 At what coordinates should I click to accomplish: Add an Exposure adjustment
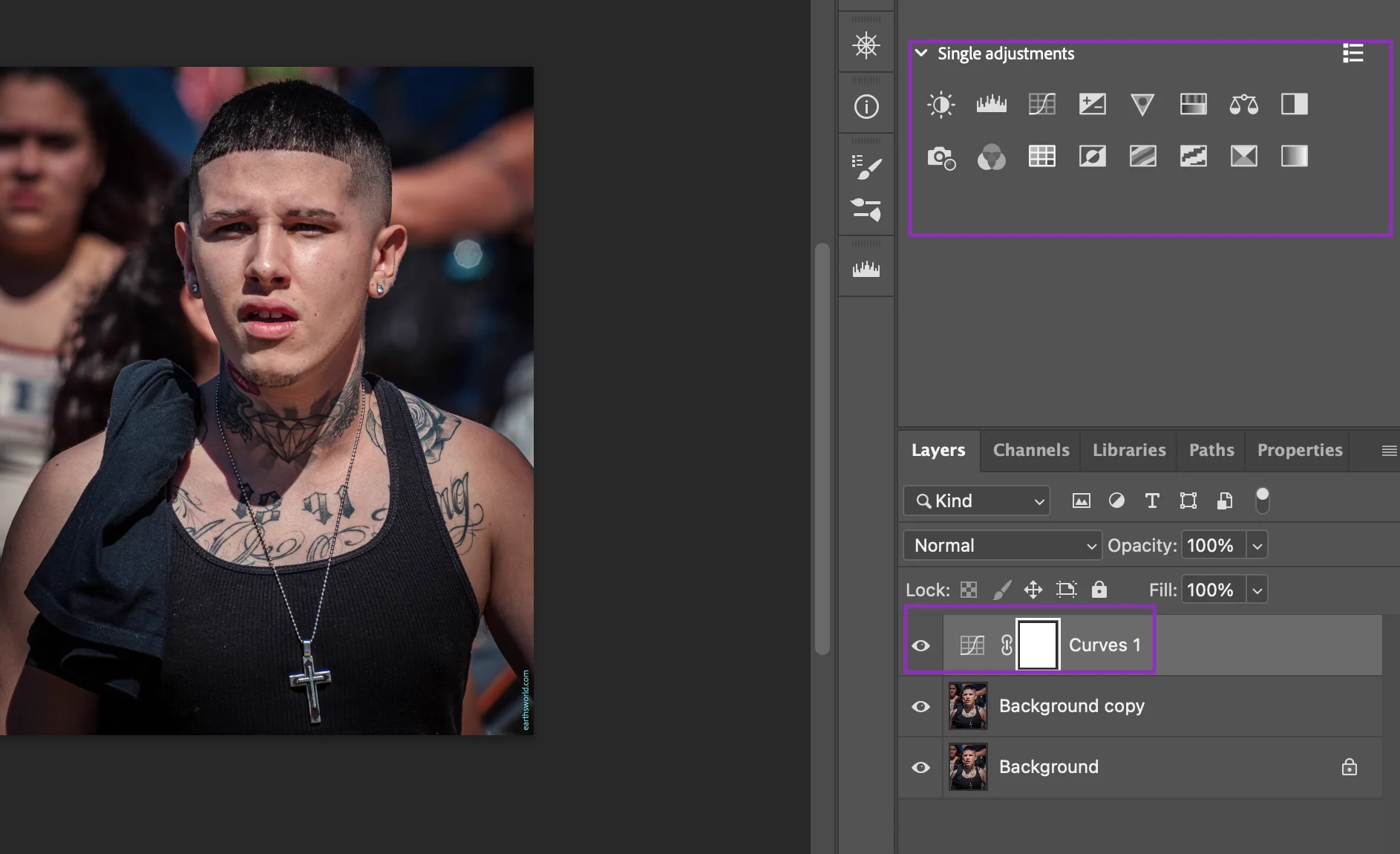(1092, 105)
